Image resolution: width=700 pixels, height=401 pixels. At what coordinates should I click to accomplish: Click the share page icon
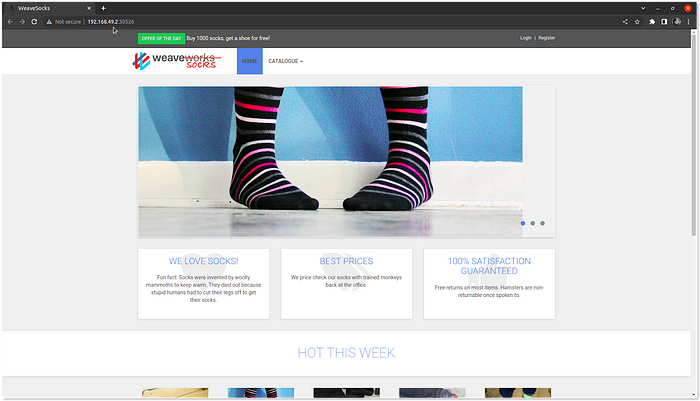[625, 21]
